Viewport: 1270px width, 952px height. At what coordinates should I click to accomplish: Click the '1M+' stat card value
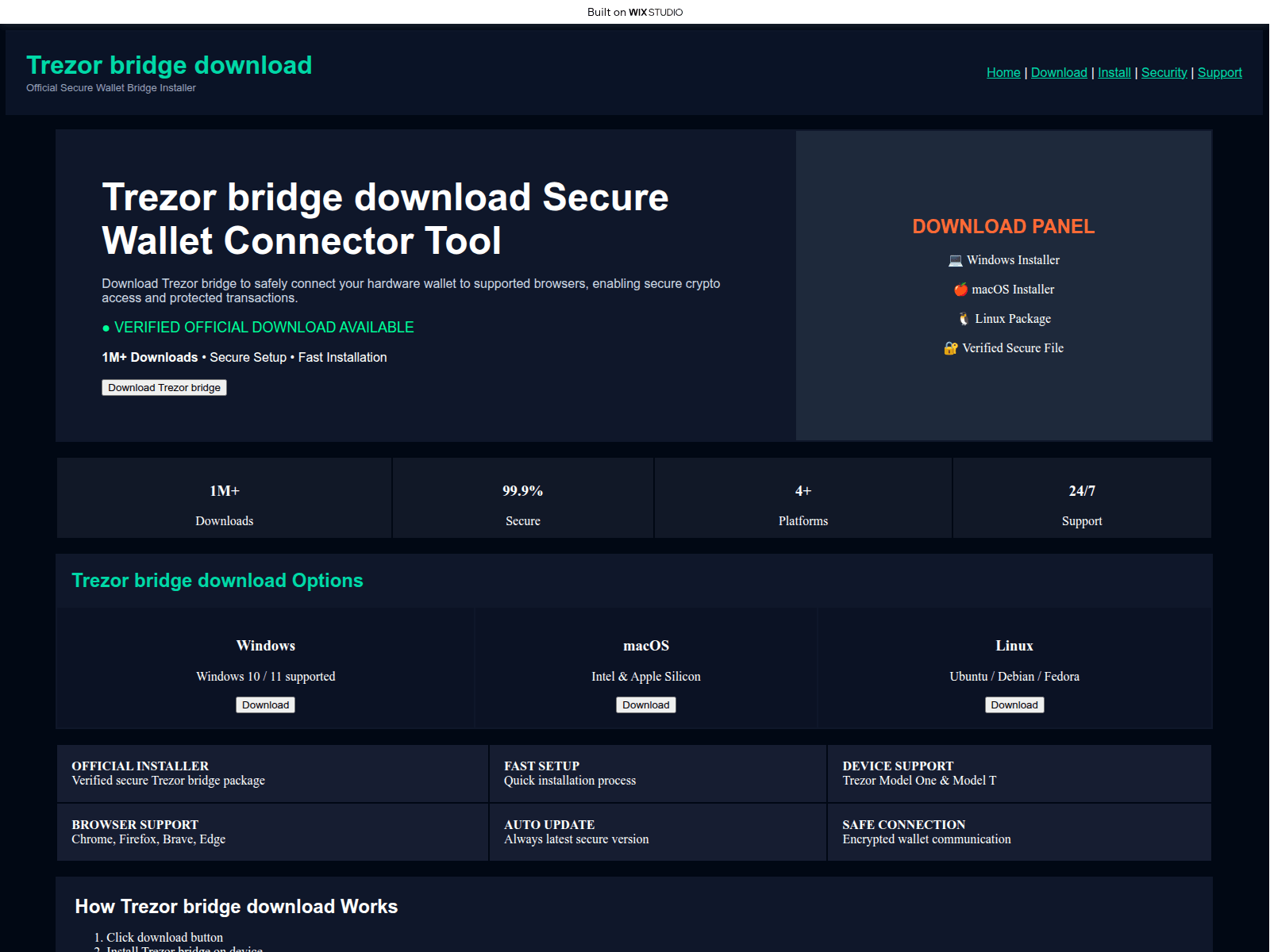tap(225, 491)
